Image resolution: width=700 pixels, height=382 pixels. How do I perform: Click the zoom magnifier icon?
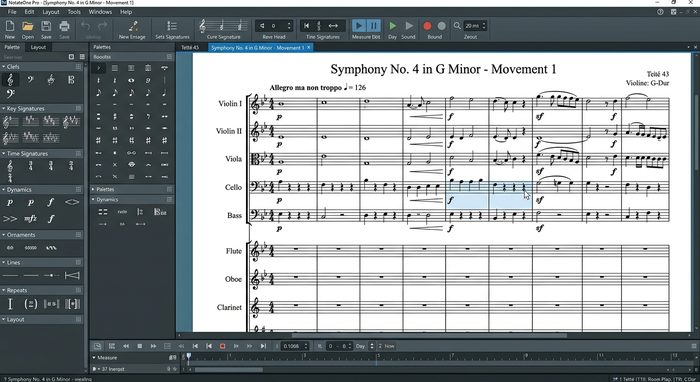(x=457, y=26)
